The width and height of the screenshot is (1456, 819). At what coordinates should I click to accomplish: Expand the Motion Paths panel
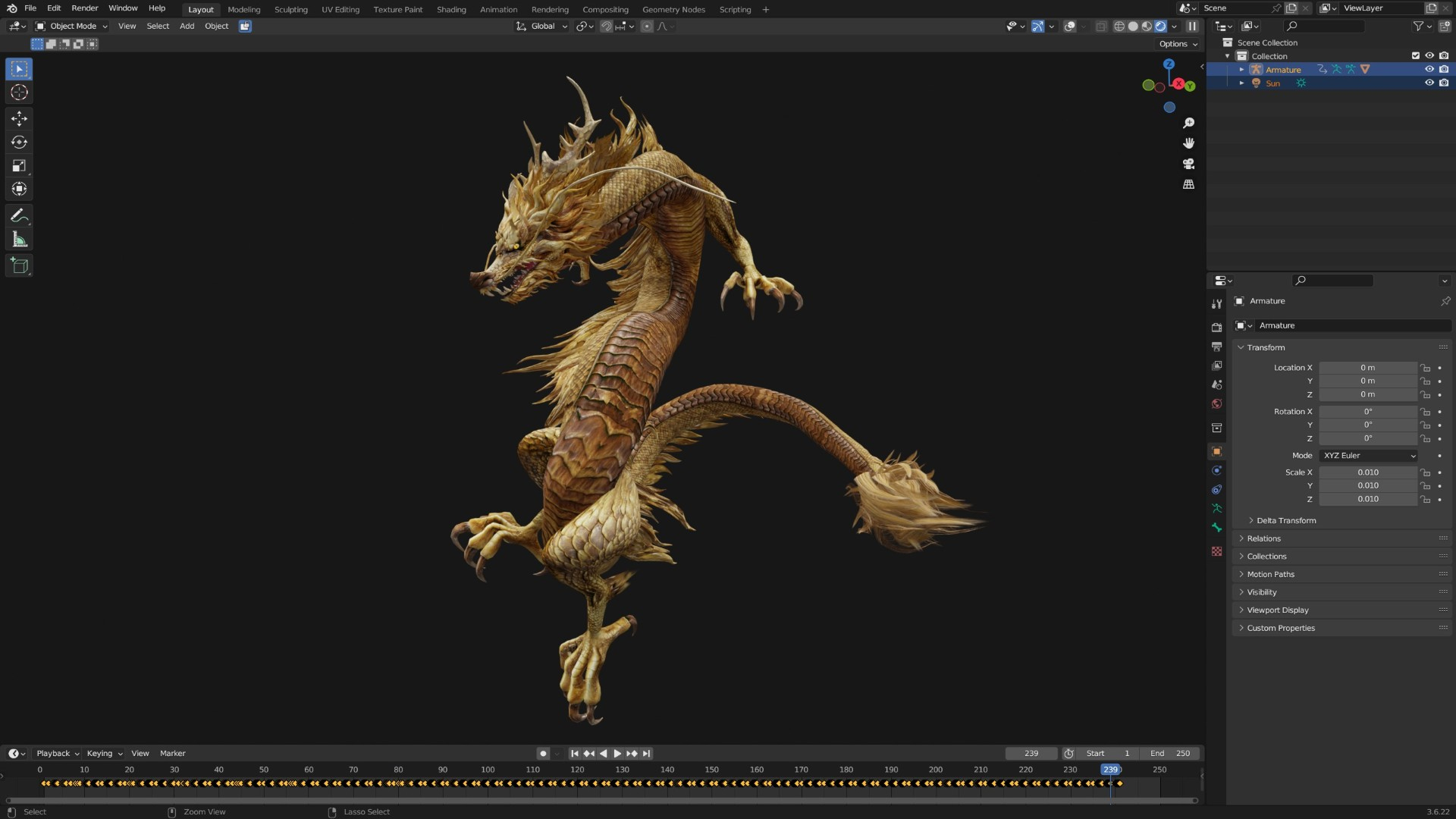point(1270,574)
